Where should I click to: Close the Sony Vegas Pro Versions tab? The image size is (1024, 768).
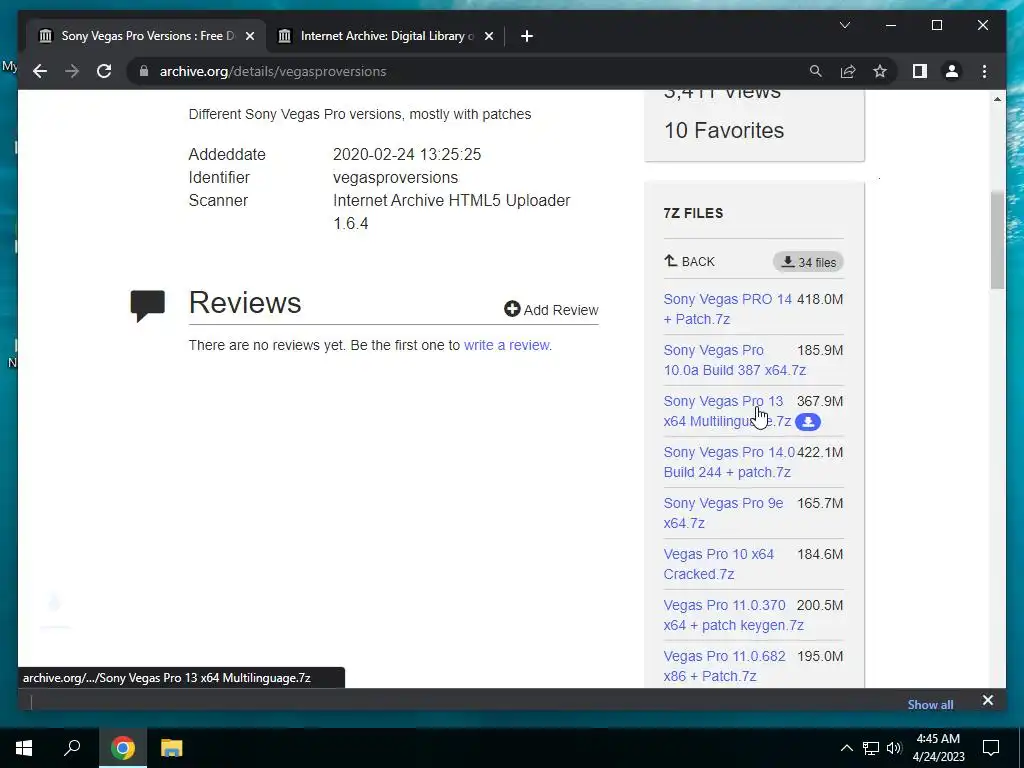[x=249, y=36]
